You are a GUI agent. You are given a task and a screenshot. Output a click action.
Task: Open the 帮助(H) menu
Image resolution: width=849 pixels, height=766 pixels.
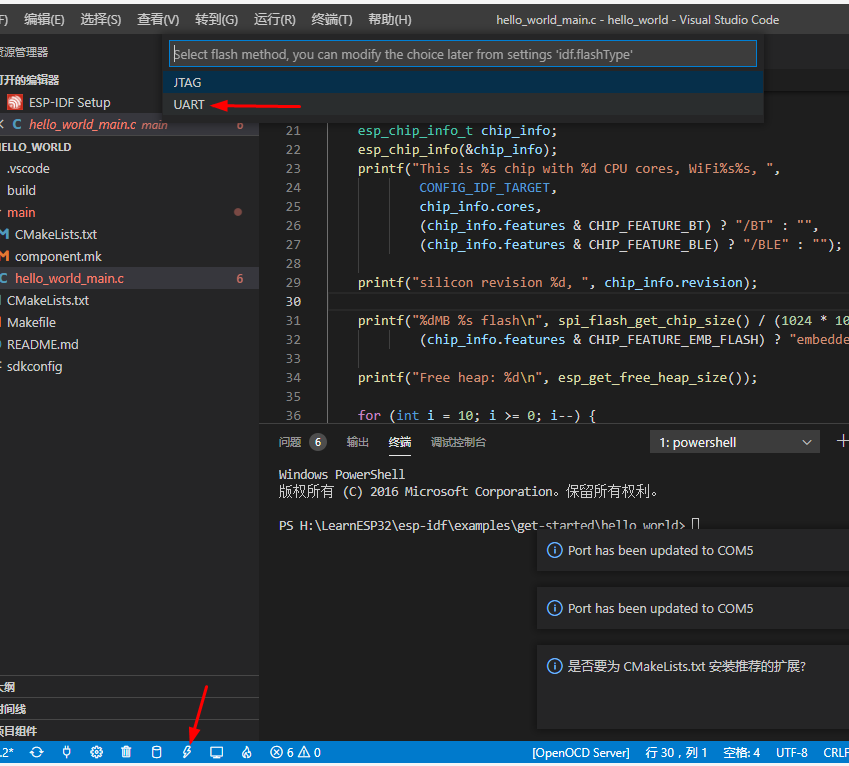[x=390, y=20]
